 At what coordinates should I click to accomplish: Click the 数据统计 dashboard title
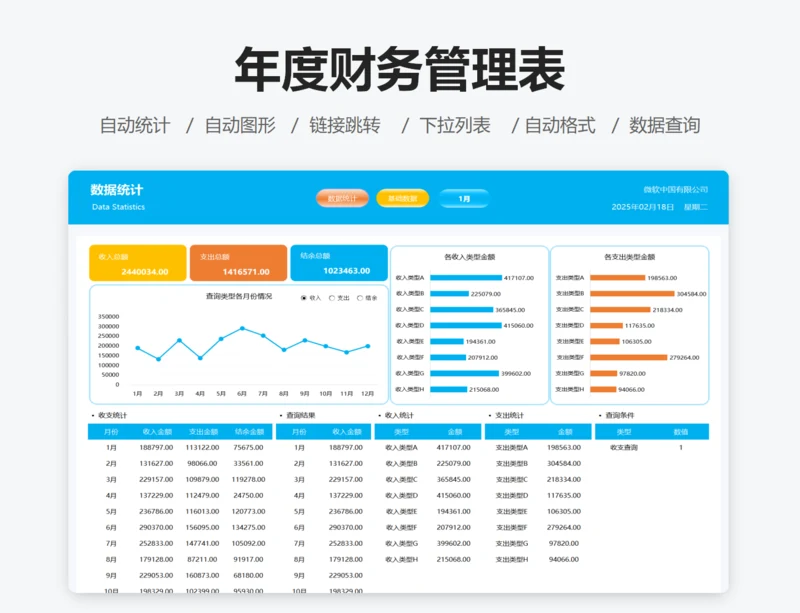pyautogui.click(x=116, y=190)
